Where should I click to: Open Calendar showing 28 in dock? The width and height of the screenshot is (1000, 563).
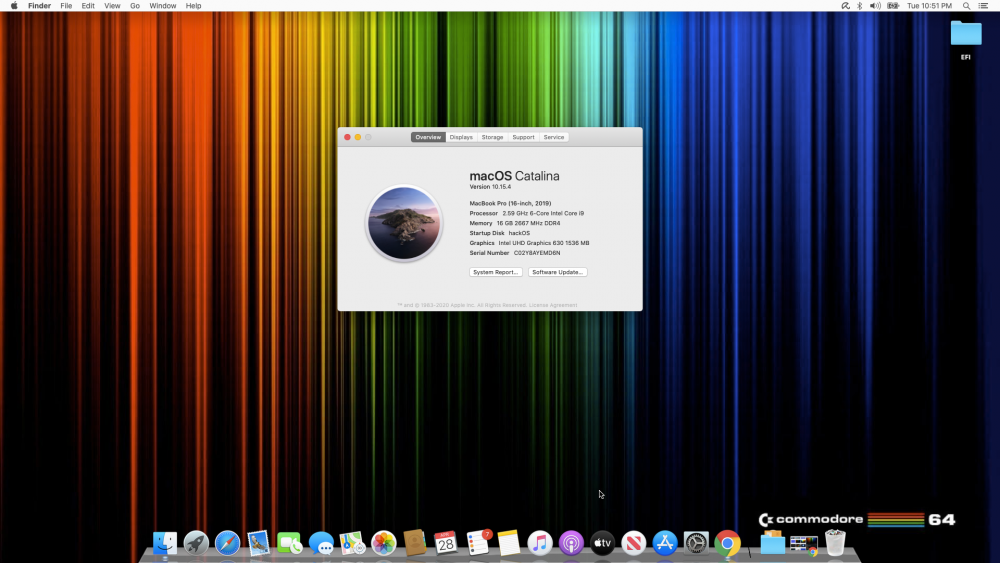coord(446,543)
